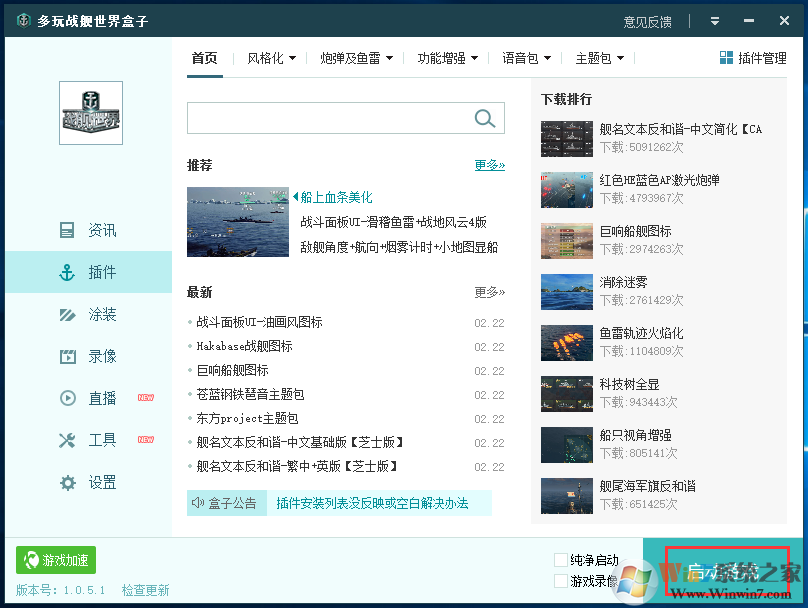The height and width of the screenshot is (608, 808).
Task: Click the 检查更新 update link
Action: [x=145, y=589]
